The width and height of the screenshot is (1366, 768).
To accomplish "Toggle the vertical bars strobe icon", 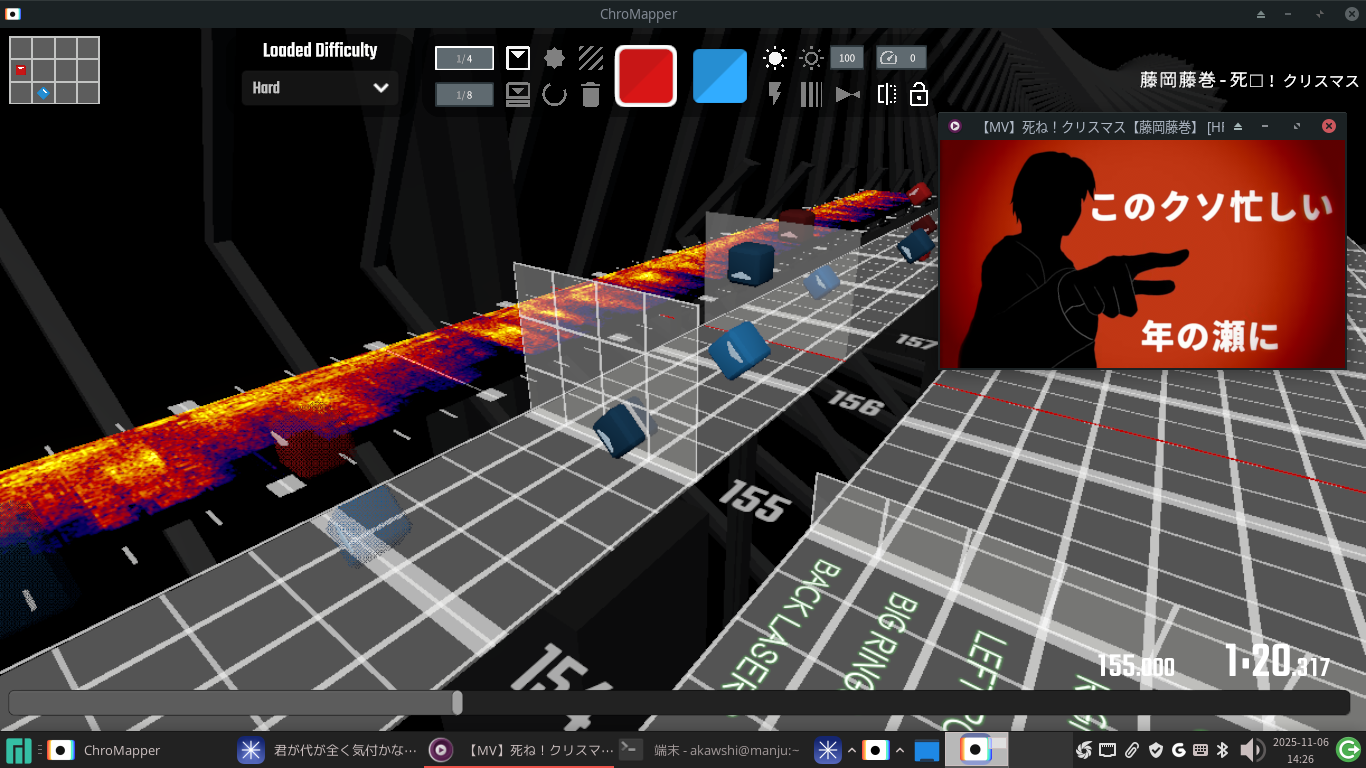I will [x=811, y=94].
